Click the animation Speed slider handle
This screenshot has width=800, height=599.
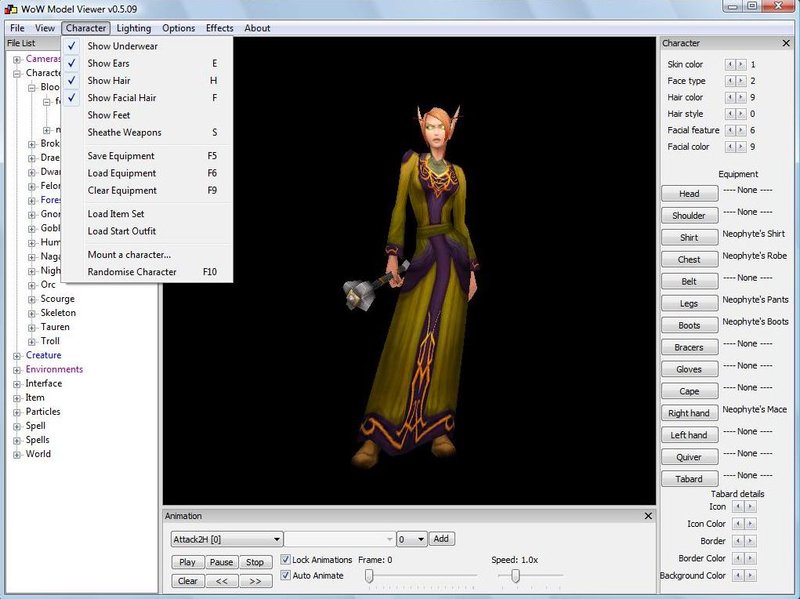(515, 576)
